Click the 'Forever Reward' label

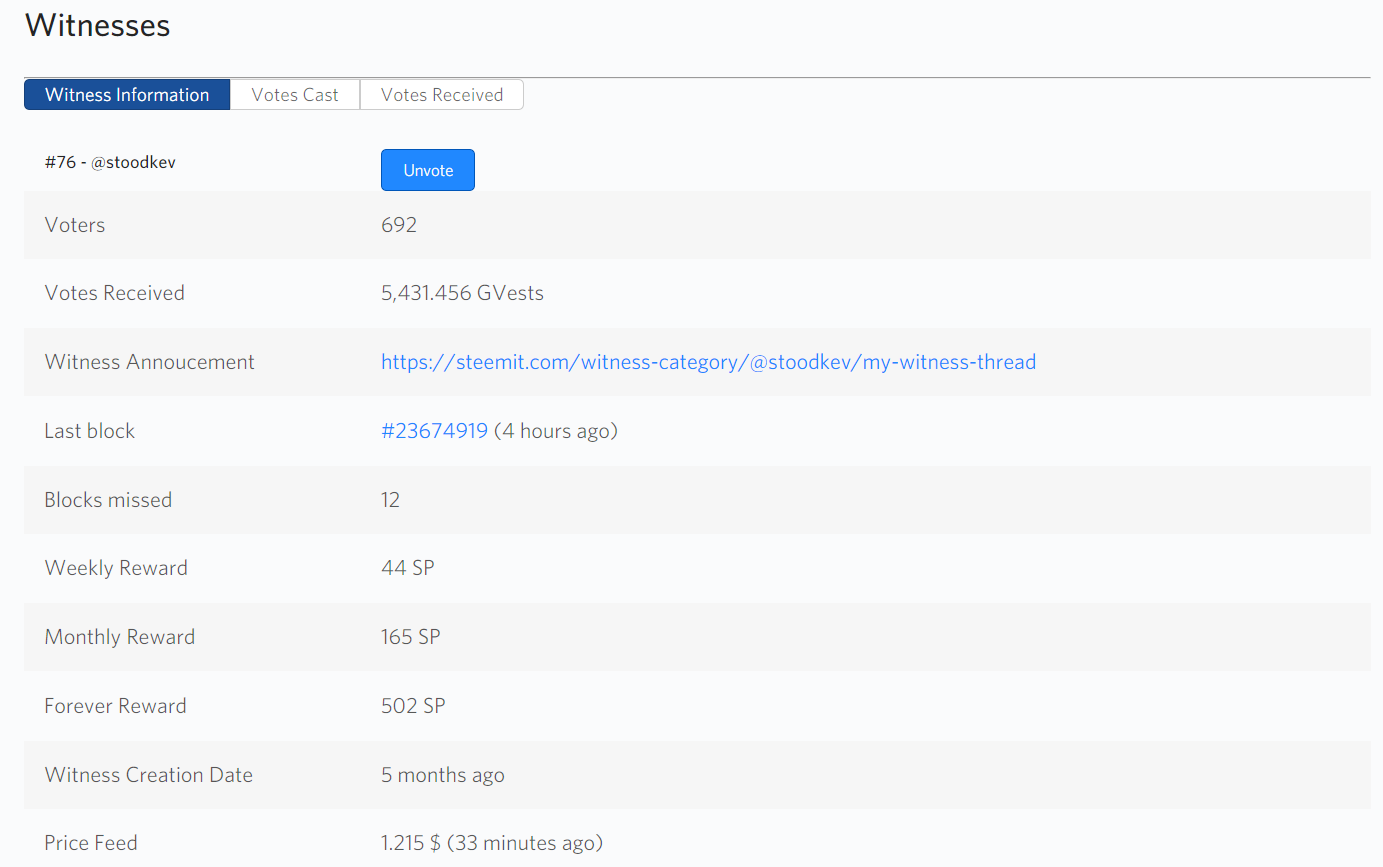click(x=116, y=706)
